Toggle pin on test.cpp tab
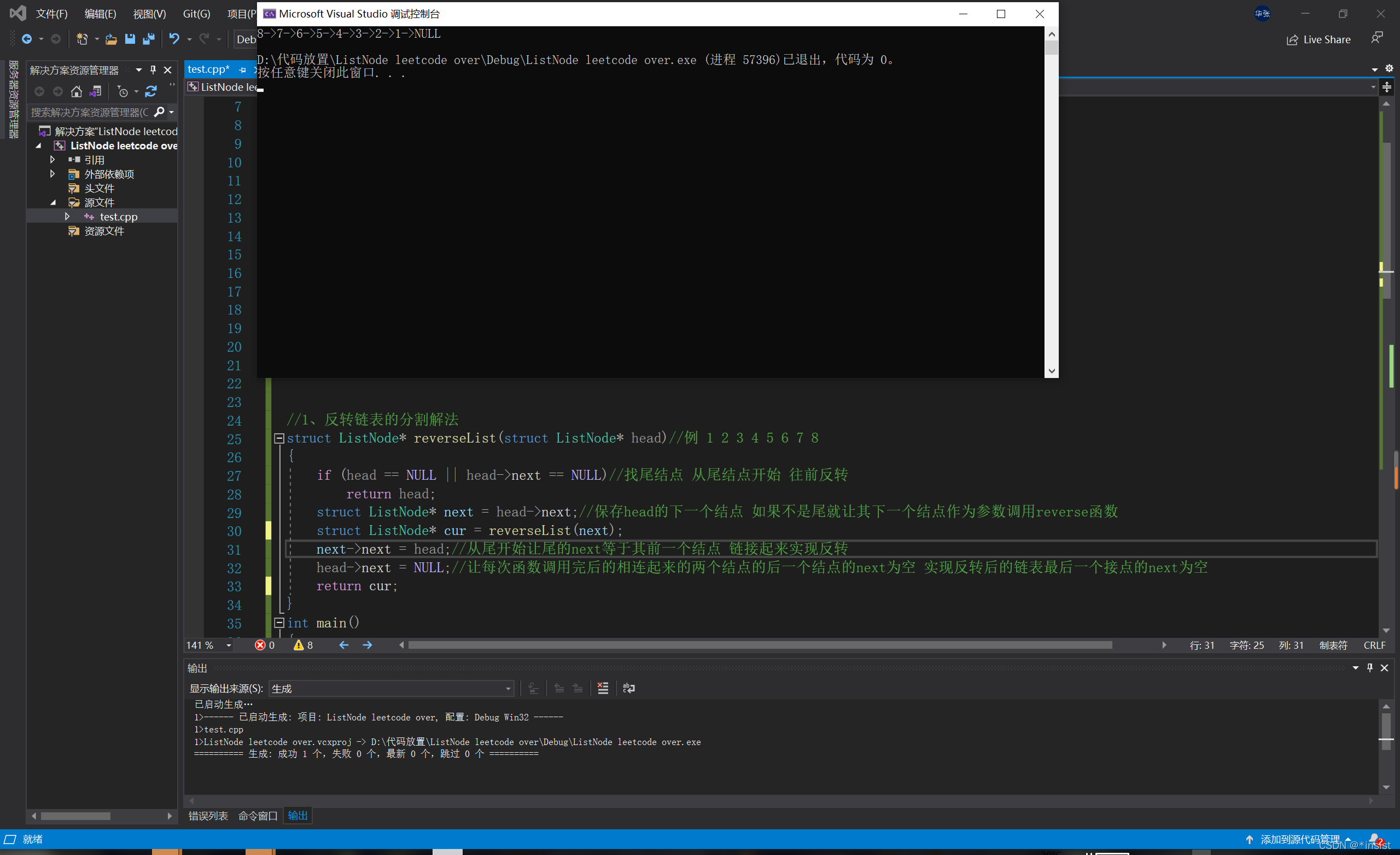1400x855 pixels. click(243, 70)
